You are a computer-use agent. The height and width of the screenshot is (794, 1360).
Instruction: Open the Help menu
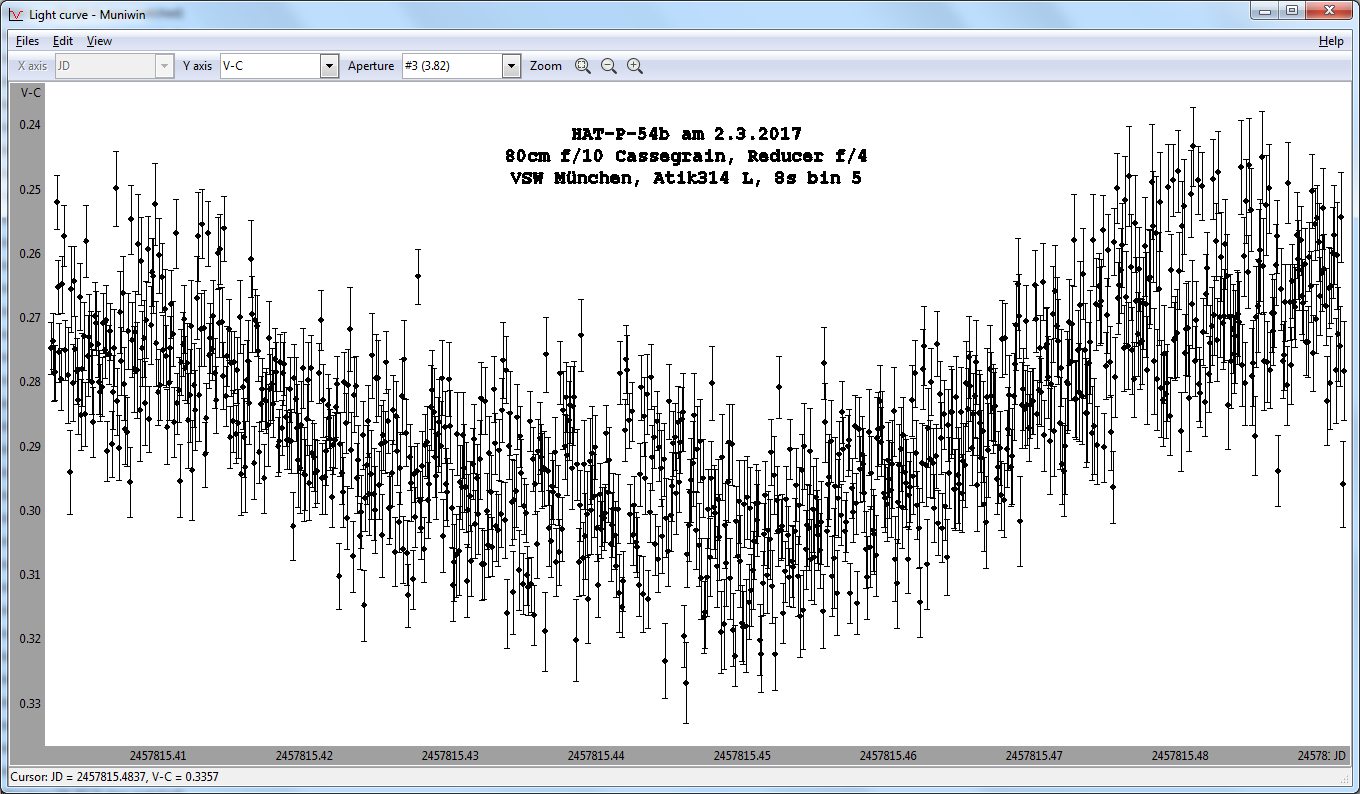(1331, 41)
